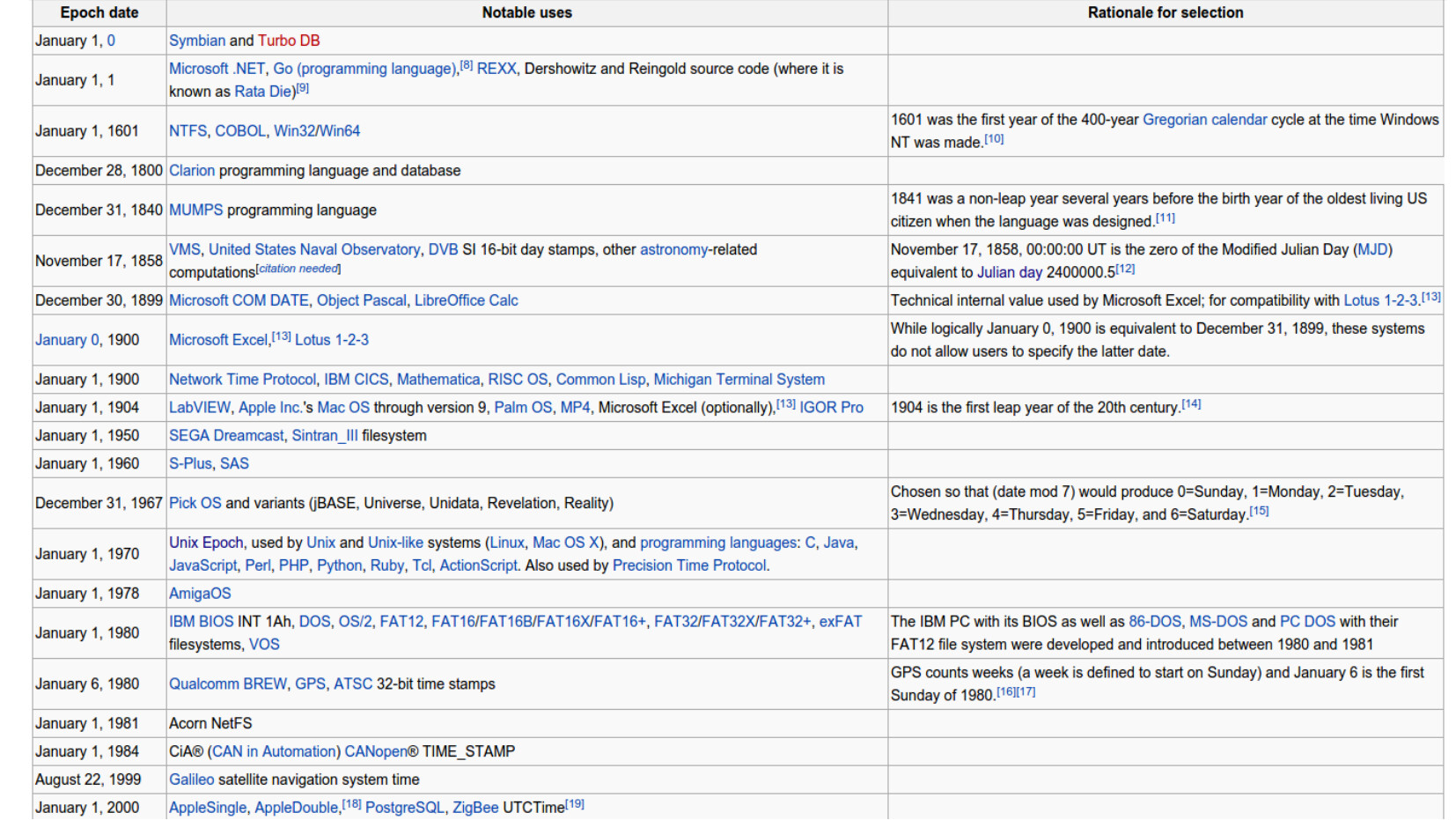Open the Galileo link
The image size is (1456, 820).
pyautogui.click(x=192, y=781)
